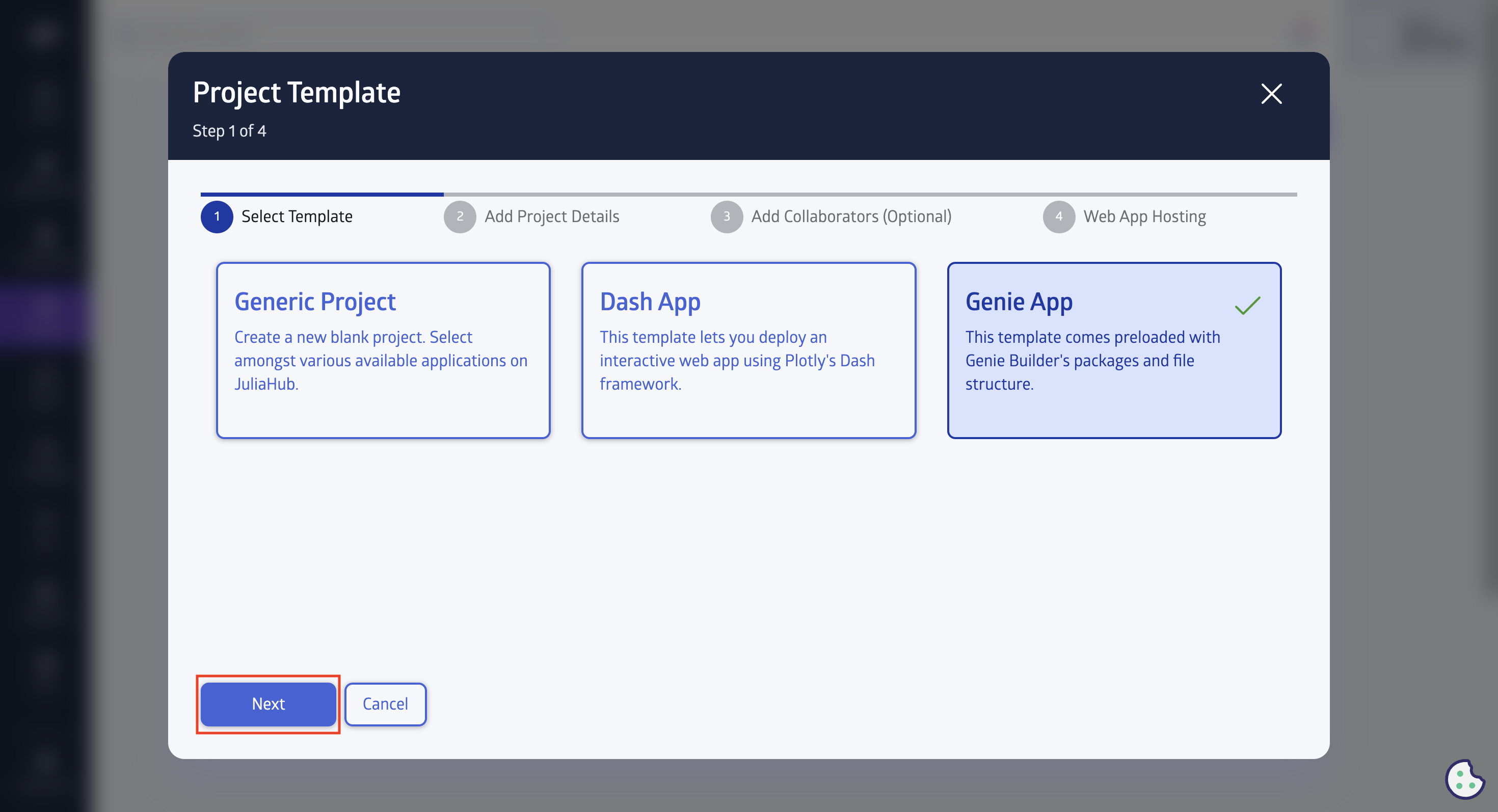Select the Generic Project template card

tap(383, 350)
